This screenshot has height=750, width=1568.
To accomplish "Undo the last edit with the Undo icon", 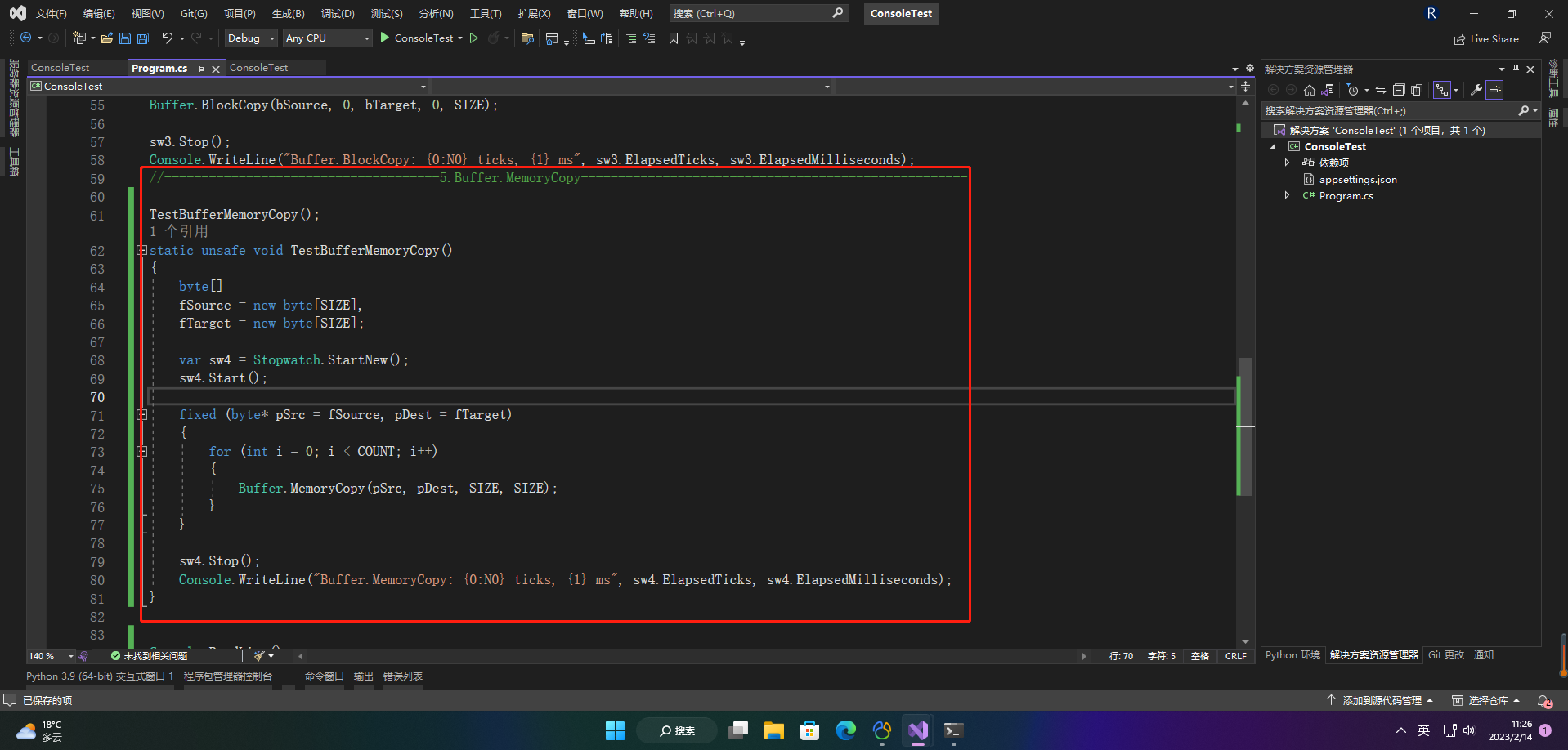I will click(168, 38).
